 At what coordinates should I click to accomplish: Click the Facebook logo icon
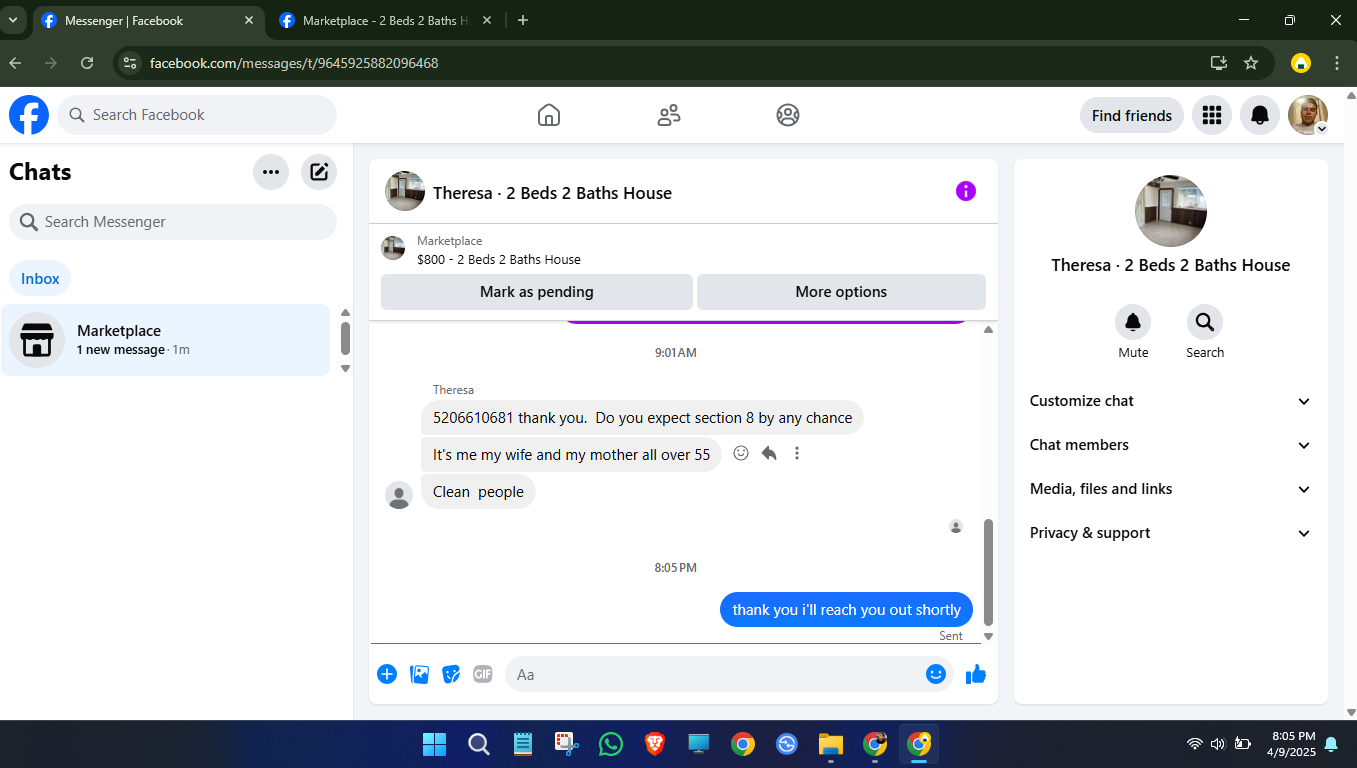(x=29, y=115)
